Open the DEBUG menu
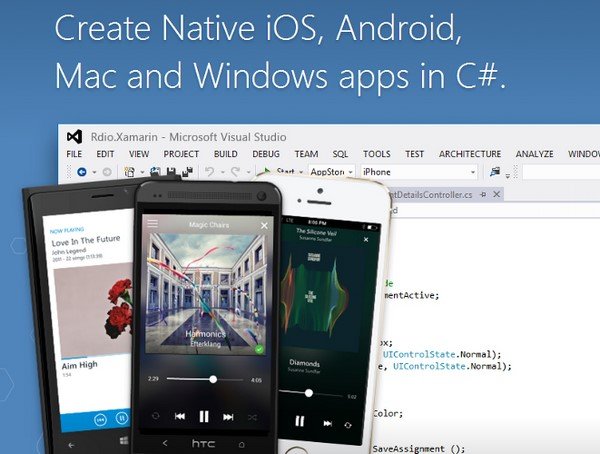Image resolution: width=600 pixels, height=454 pixels. click(x=266, y=154)
